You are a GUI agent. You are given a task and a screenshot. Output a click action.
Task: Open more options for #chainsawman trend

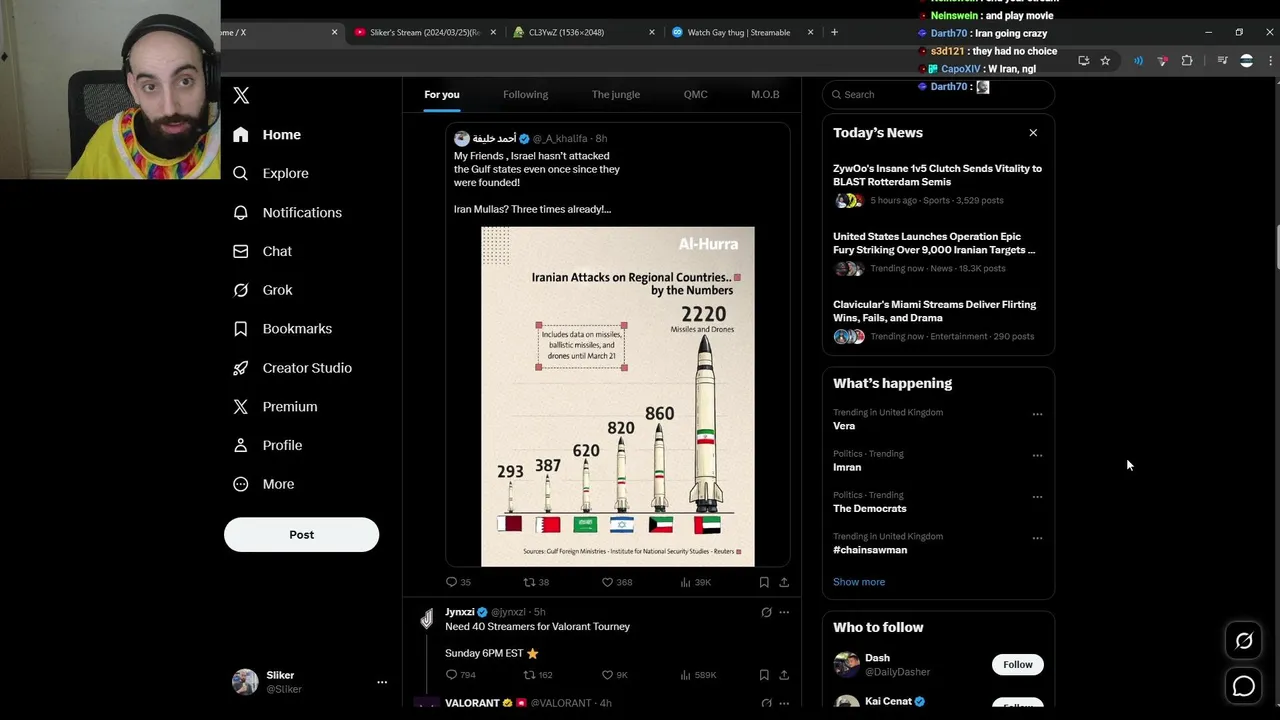(x=1037, y=538)
